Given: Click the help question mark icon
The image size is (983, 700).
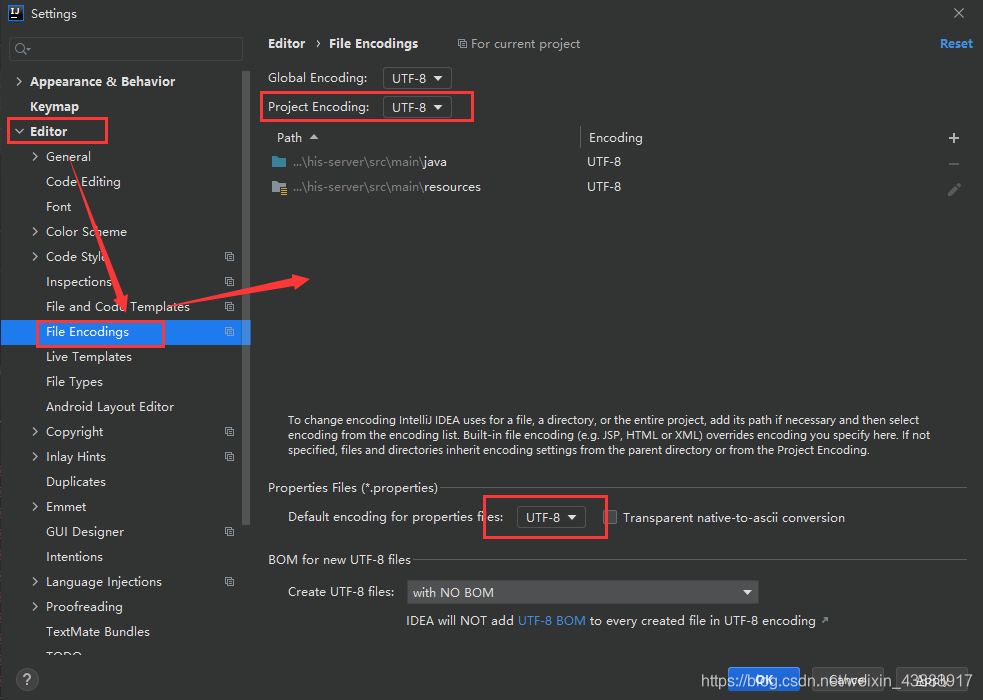Looking at the screenshot, I should [x=27, y=679].
